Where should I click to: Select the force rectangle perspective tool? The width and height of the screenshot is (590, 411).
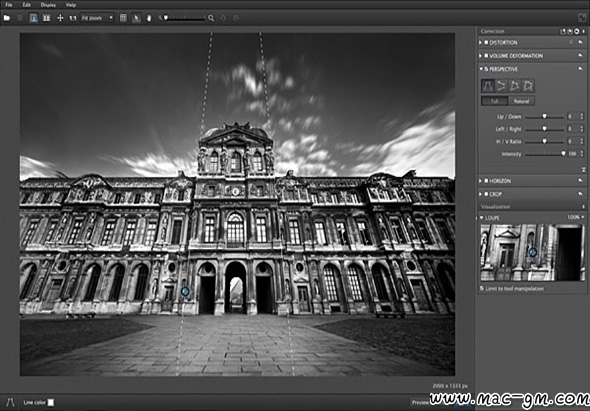click(514, 86)
